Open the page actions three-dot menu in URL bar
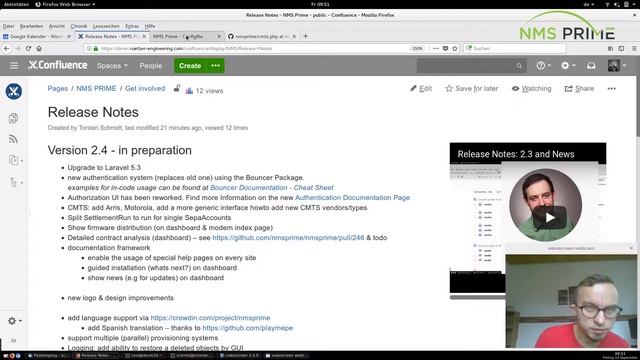The image size is (640, 360). pos(436,48)
